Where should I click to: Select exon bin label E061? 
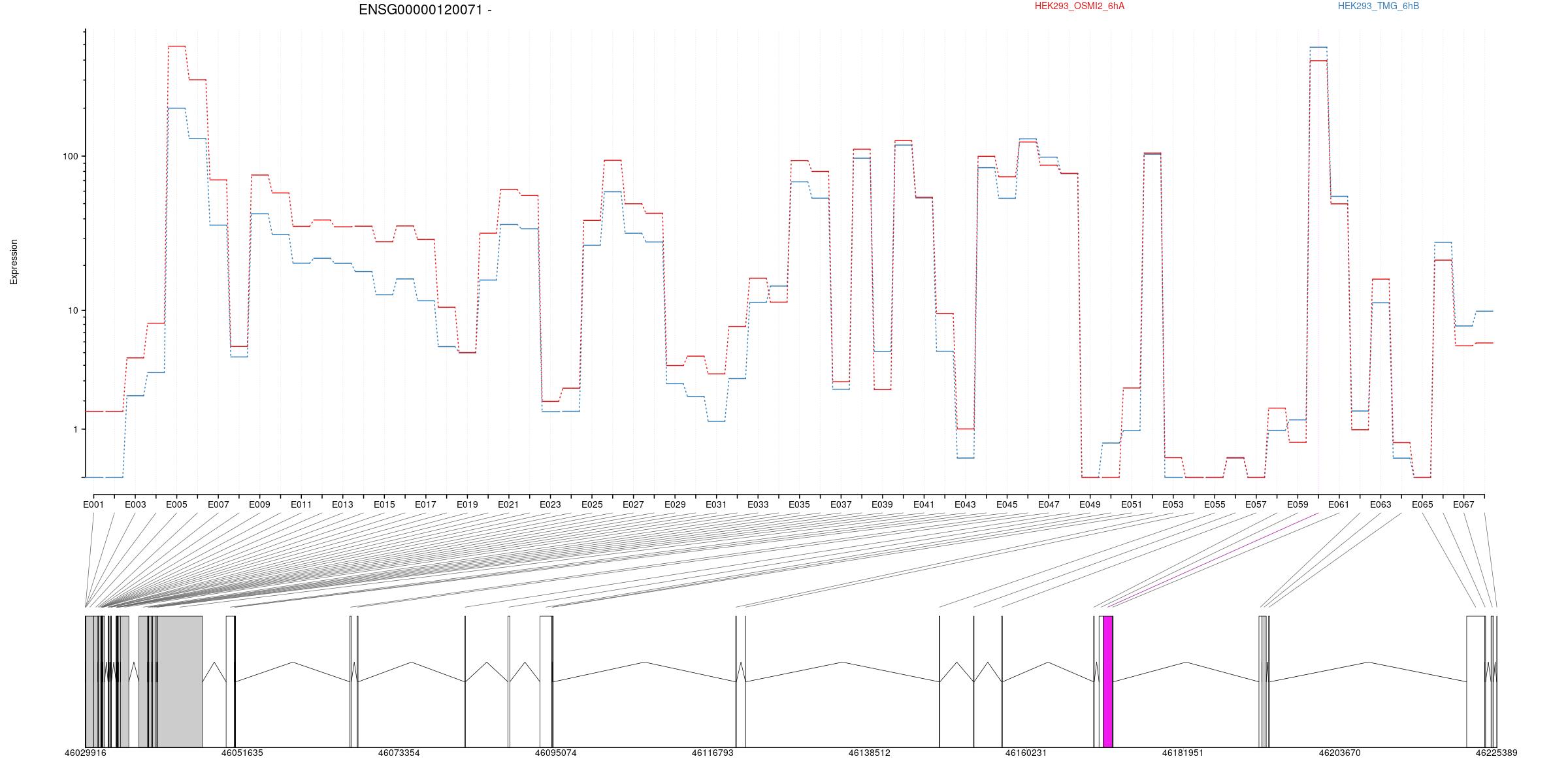click(1339, 504)
